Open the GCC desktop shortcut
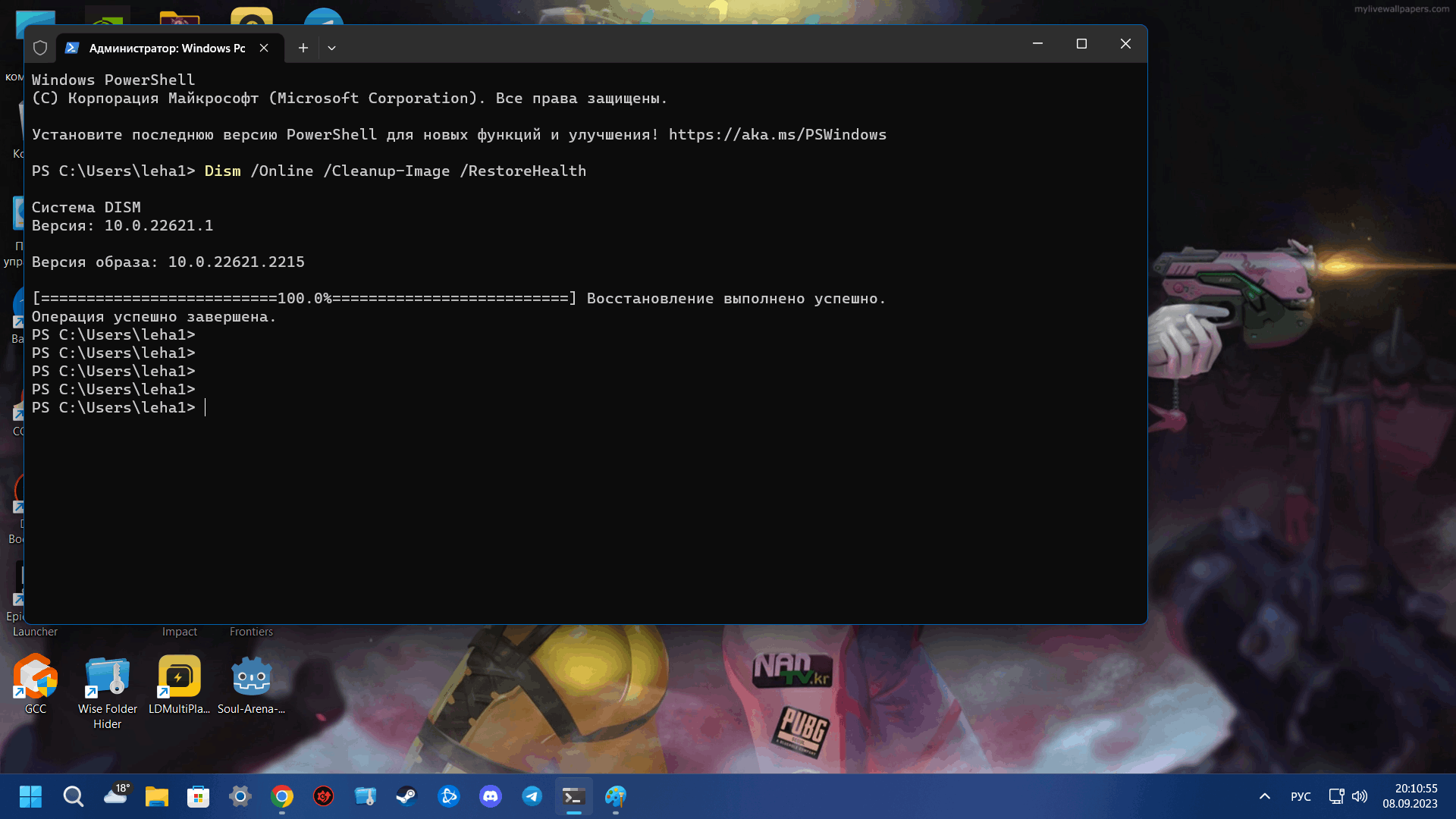The image size is (1456, 819). (x=35, y=684)
